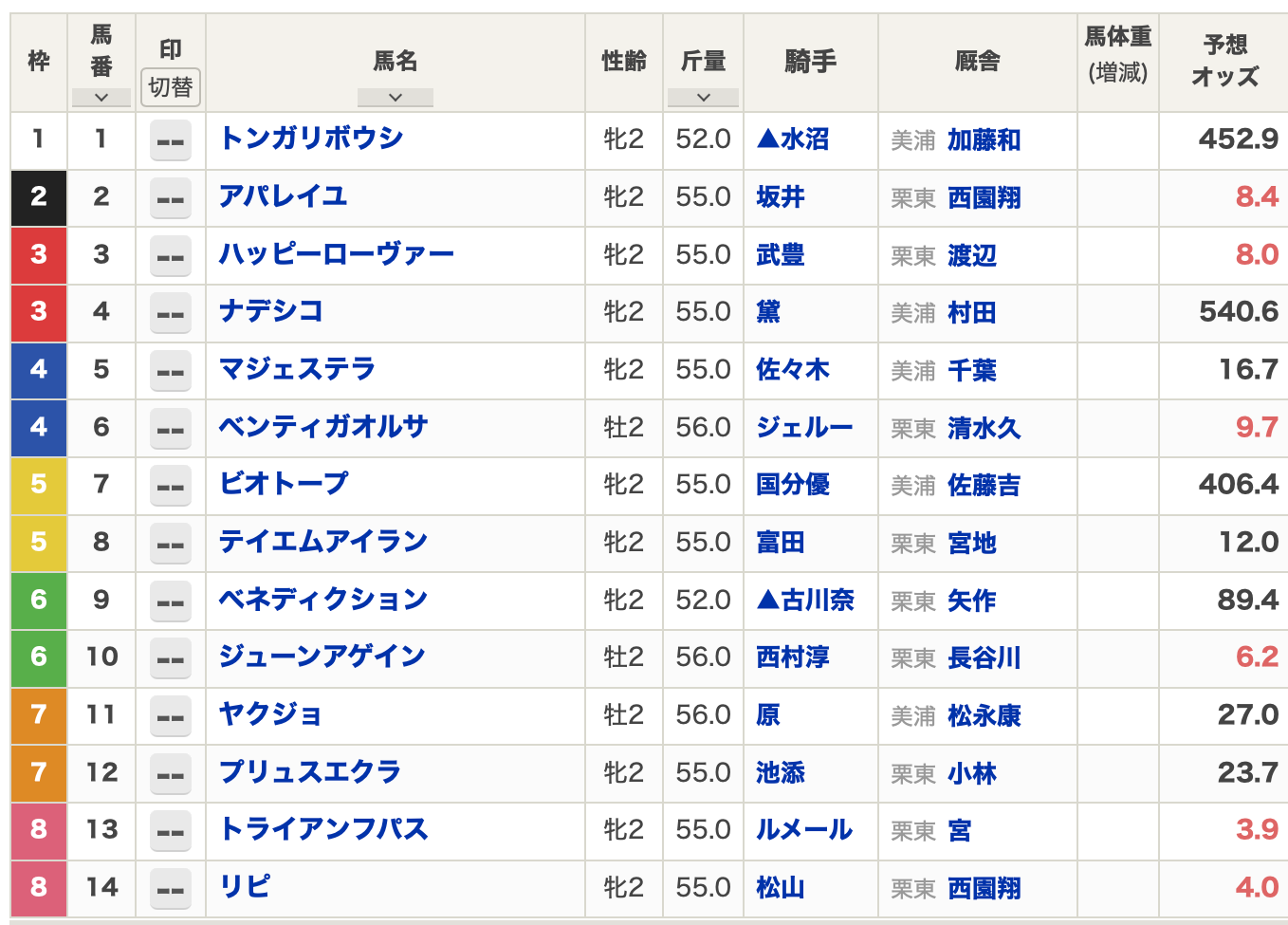Viewport: 1288px width, 925px height.
Task: Toggle the mark selector for トンガリボウシ
Action: (x=171, y=141)
